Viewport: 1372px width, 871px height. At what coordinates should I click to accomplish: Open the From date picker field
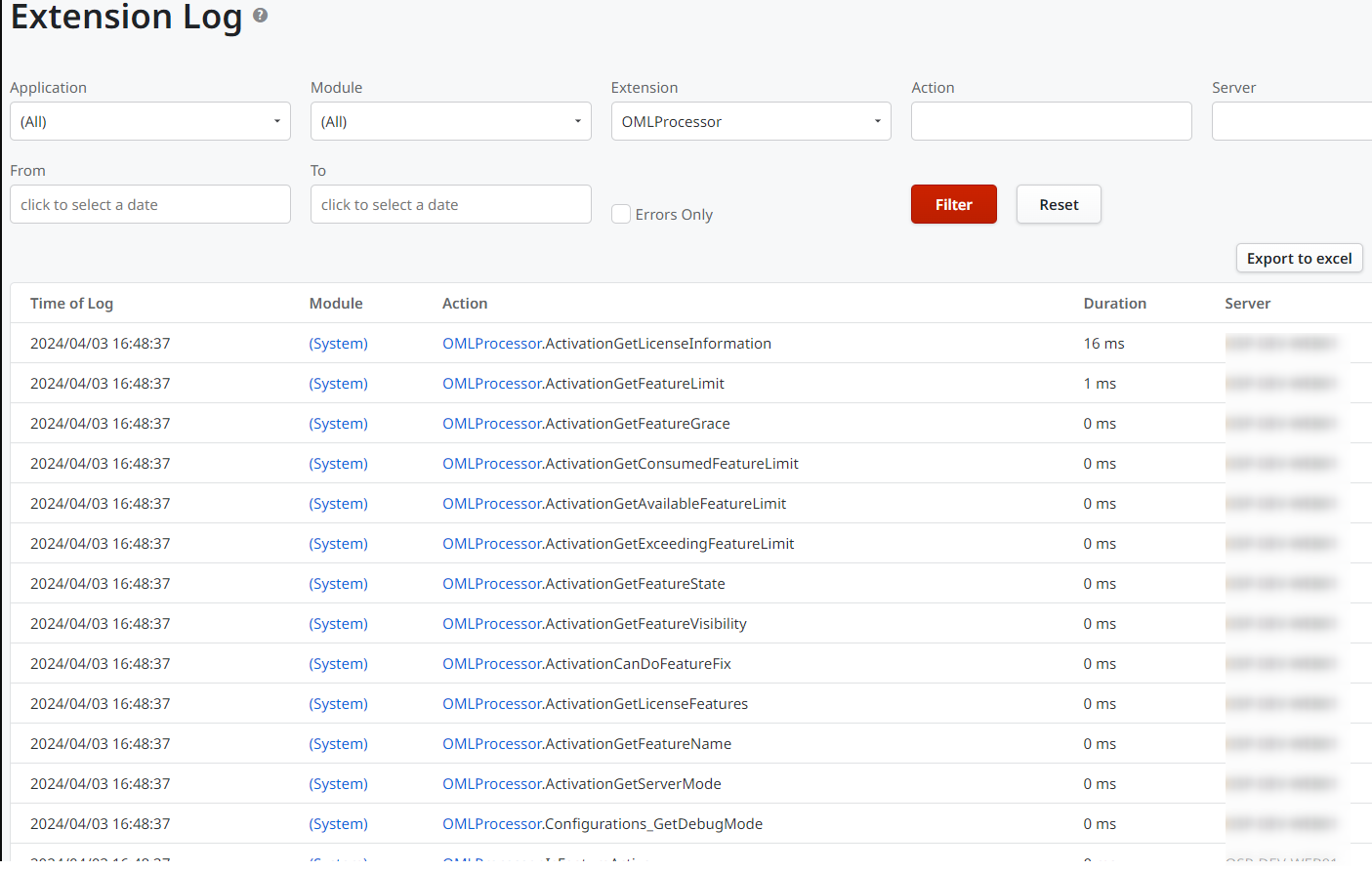149,204
